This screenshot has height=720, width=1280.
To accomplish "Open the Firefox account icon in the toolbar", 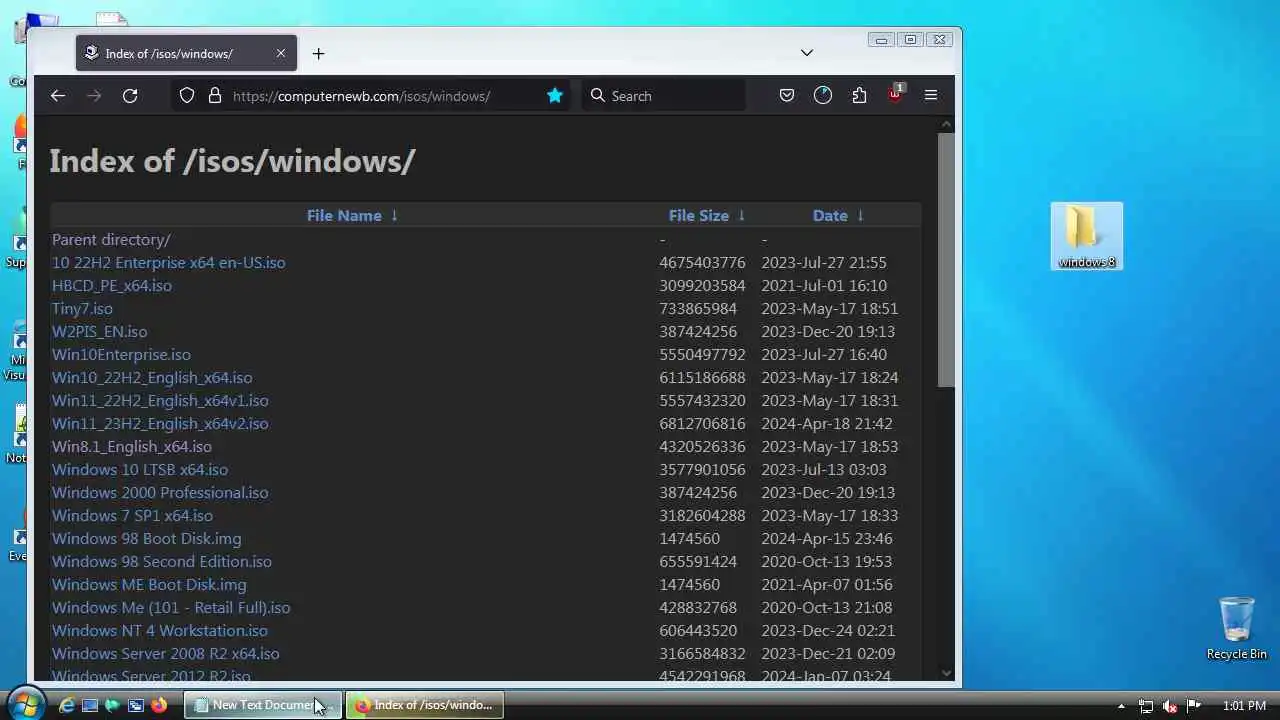I will click(823, 96).
